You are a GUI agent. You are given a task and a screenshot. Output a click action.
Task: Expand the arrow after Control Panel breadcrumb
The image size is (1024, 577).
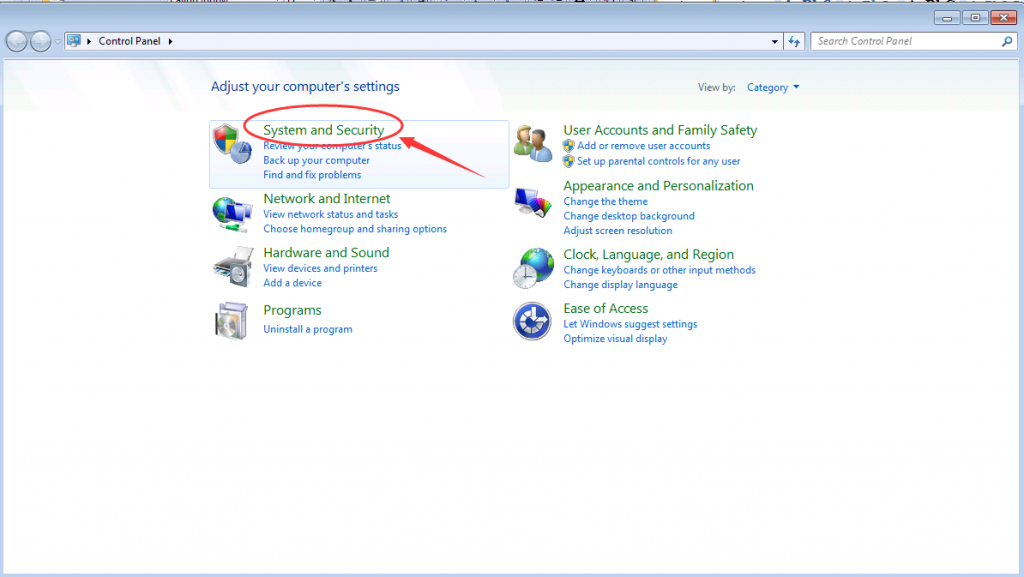click(170, 41)
